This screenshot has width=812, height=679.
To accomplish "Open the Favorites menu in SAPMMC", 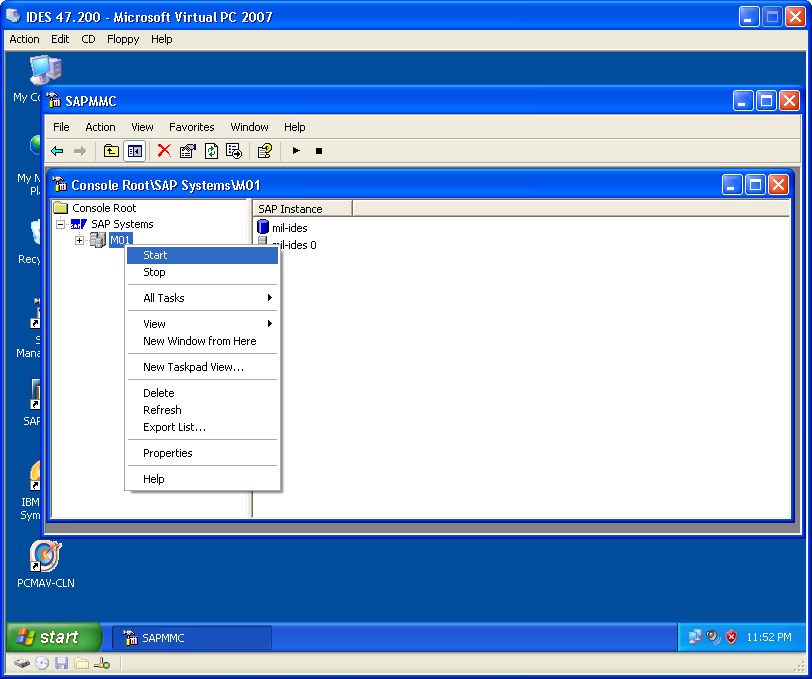I will pos(191,127).
